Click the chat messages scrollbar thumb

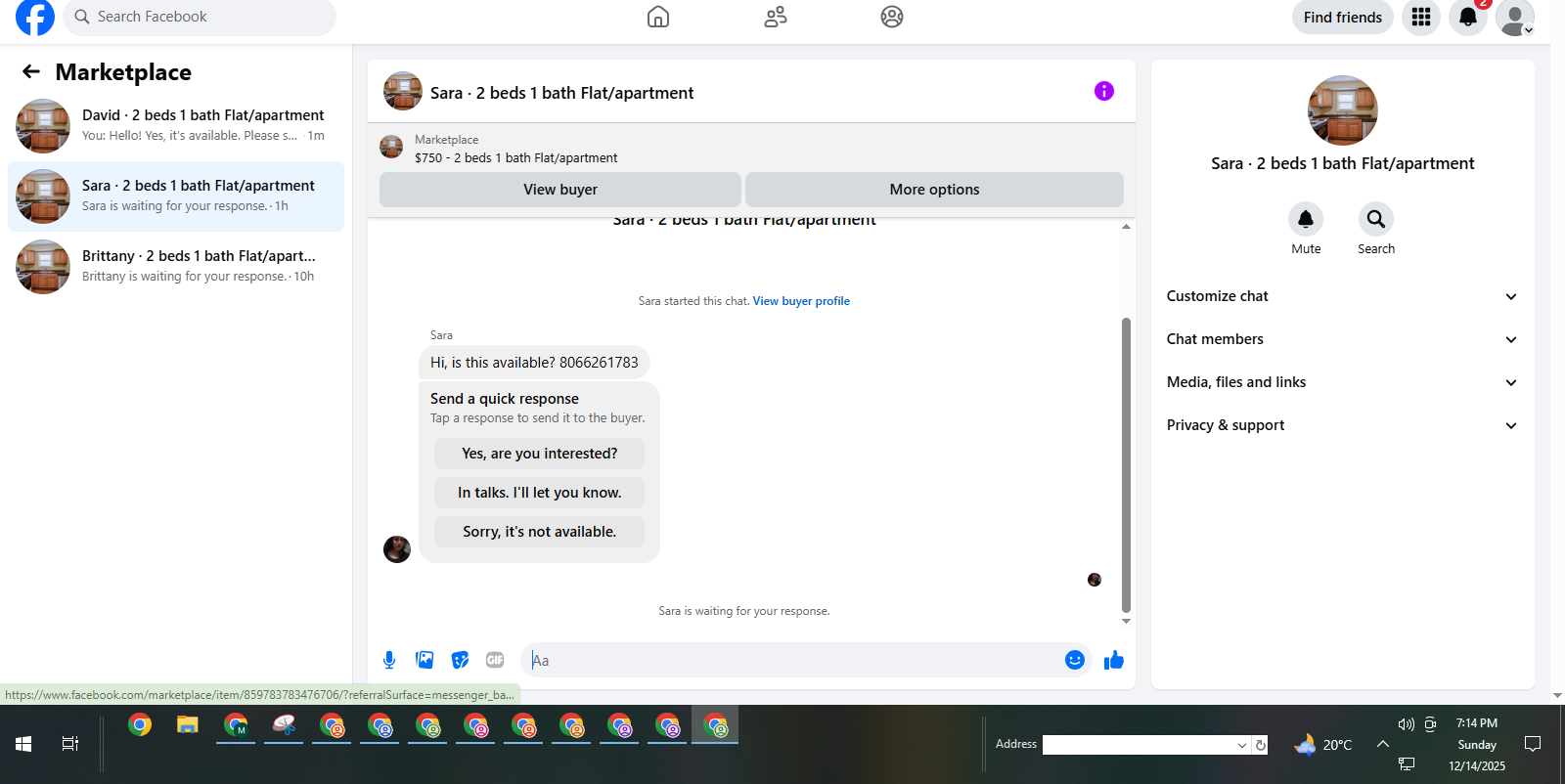(1126, 464)
